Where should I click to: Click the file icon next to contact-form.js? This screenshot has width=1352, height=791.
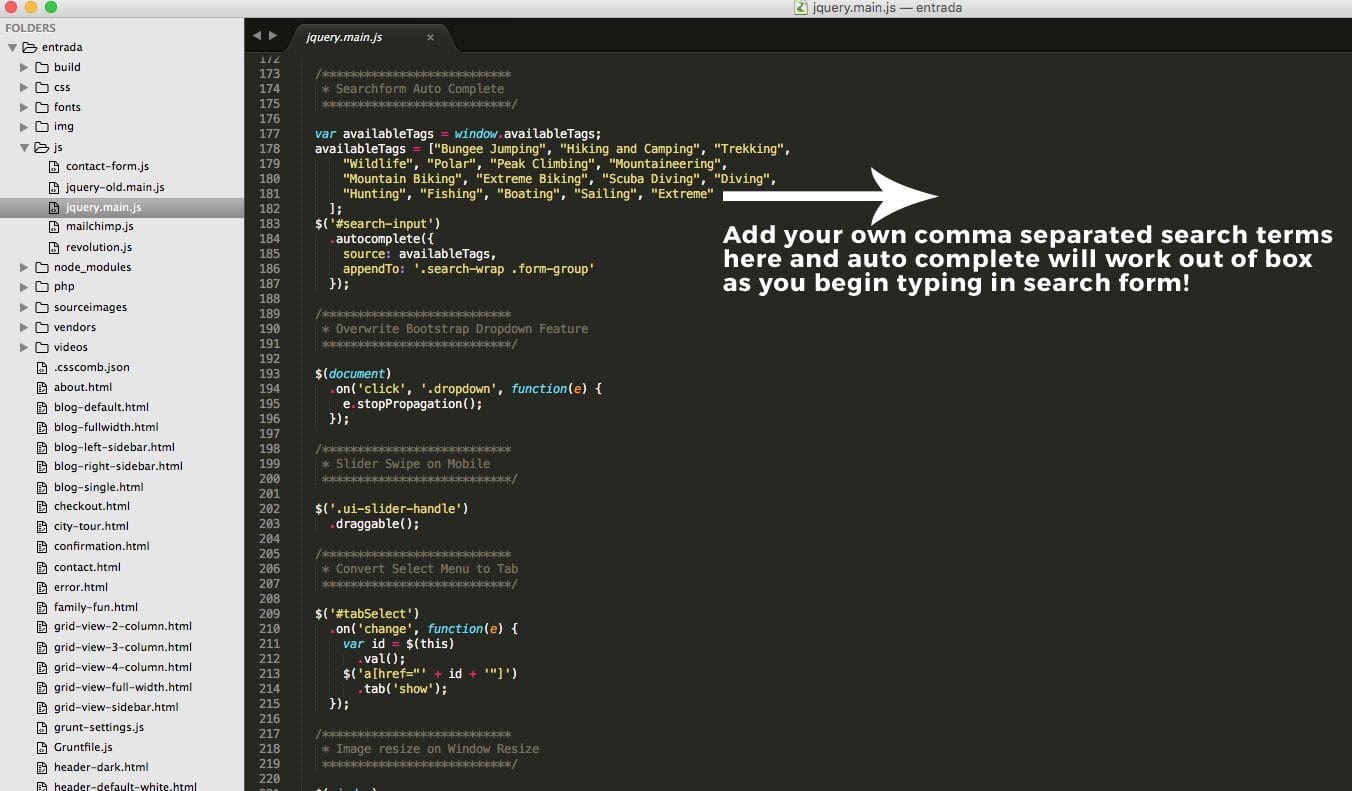[55, 167]
